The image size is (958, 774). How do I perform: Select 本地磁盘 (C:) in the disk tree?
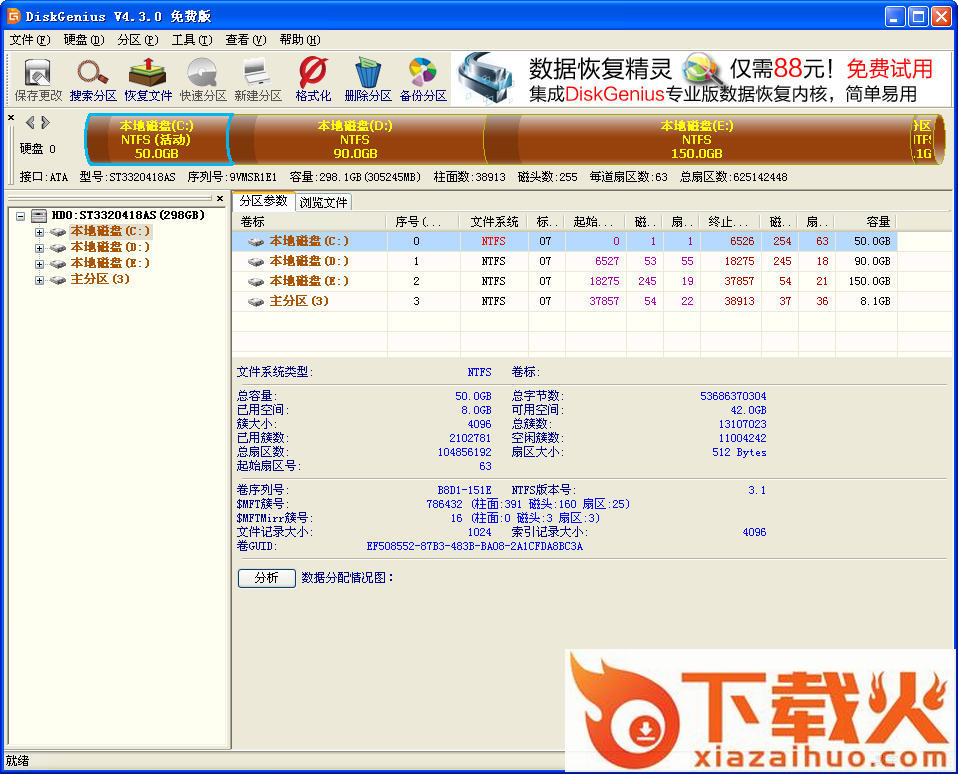pos(110,232)
